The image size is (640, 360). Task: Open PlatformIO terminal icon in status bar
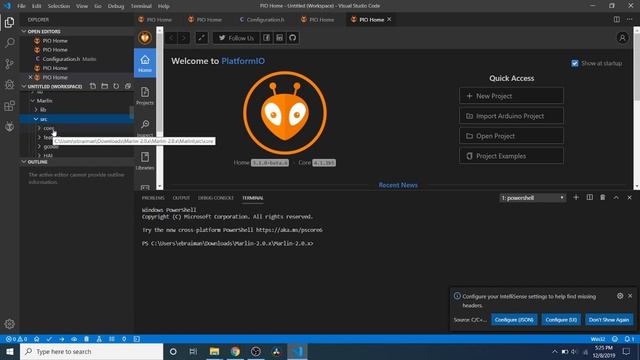point(137,339)
